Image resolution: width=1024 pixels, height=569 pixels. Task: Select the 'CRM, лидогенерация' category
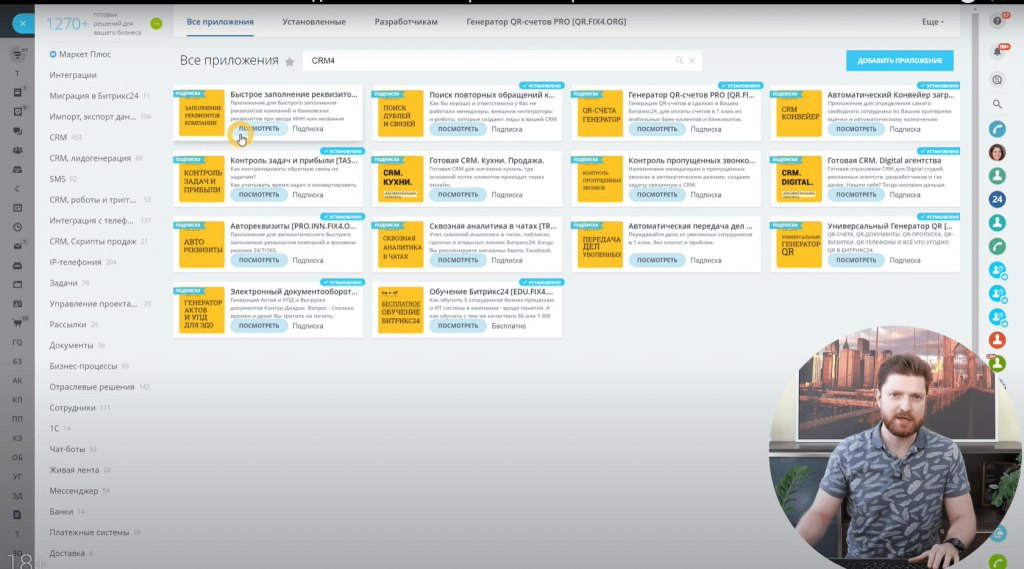90,158
